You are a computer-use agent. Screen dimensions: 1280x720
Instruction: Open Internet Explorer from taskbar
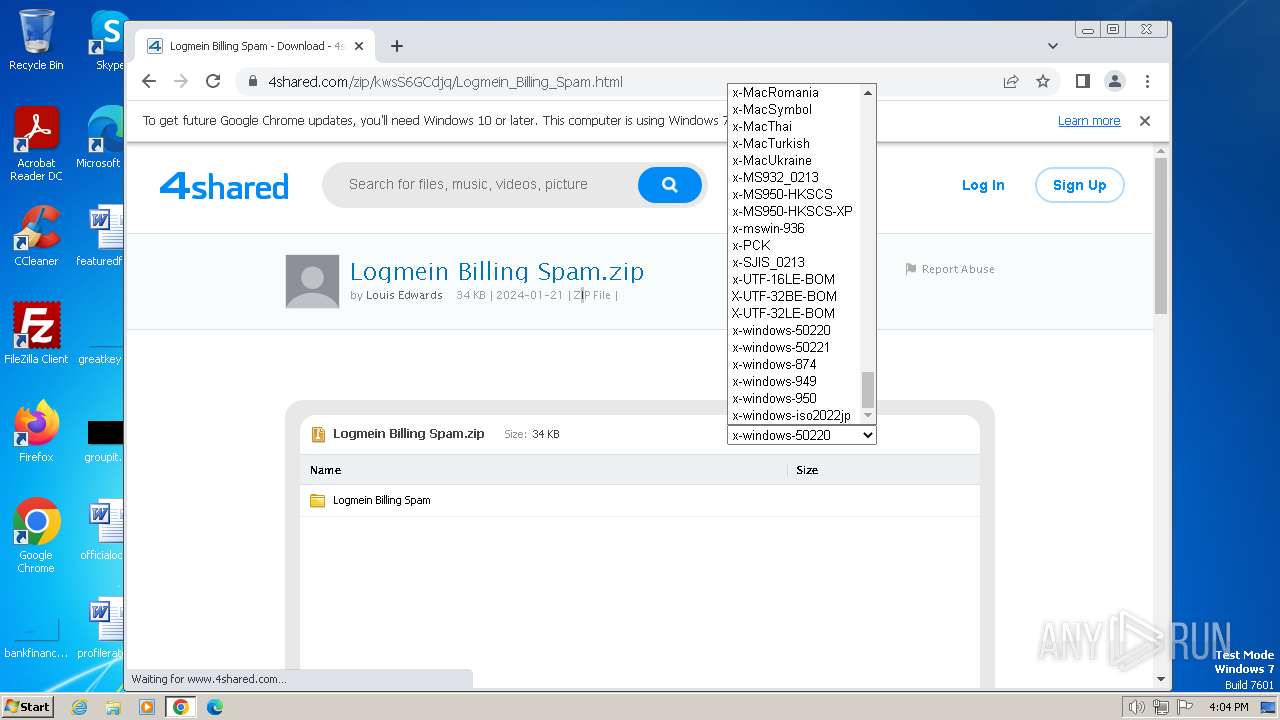point(80,707)
